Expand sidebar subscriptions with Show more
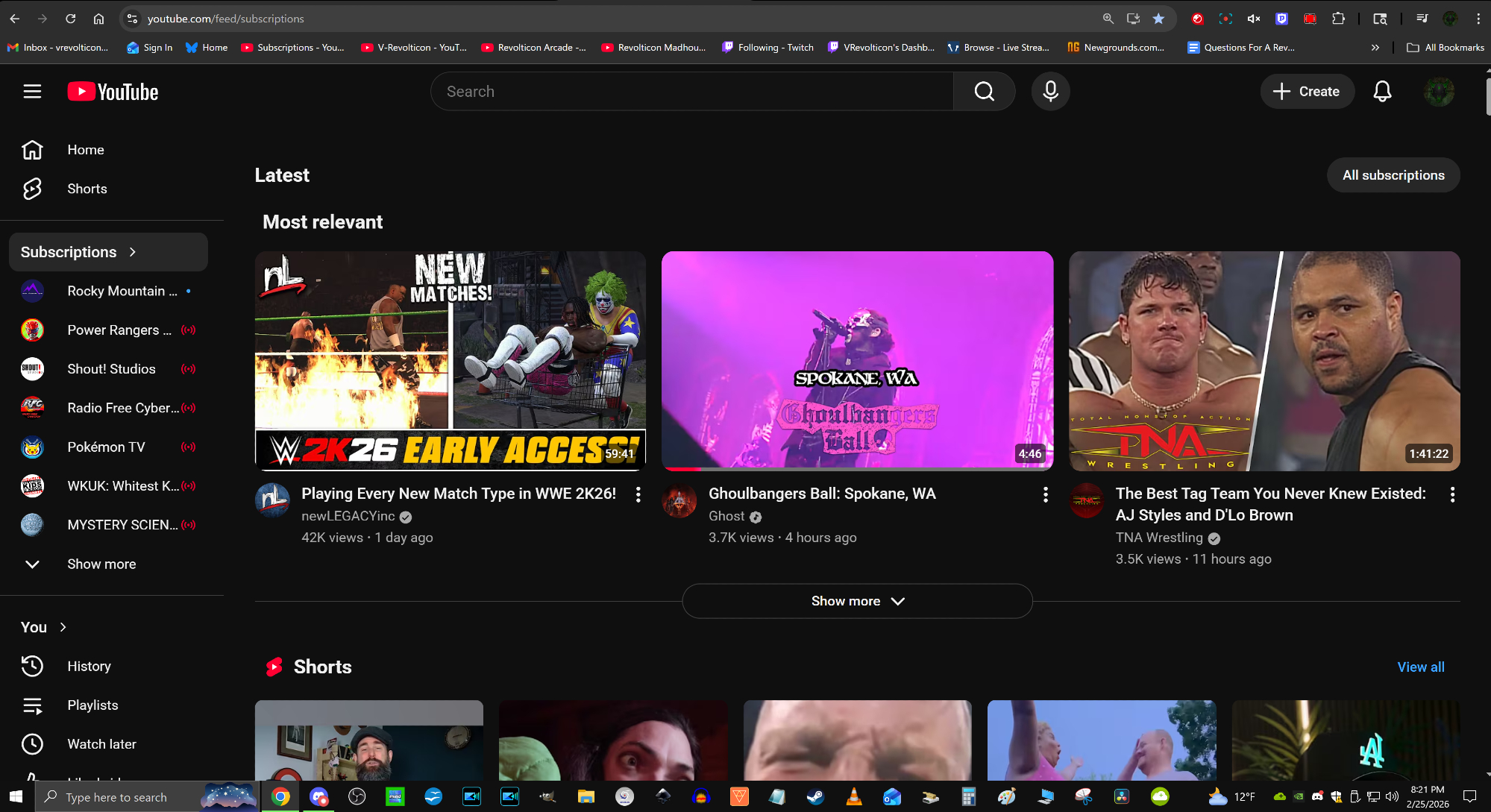The height and width of the screenshot is (812, 1491). [x=101, y=564]
